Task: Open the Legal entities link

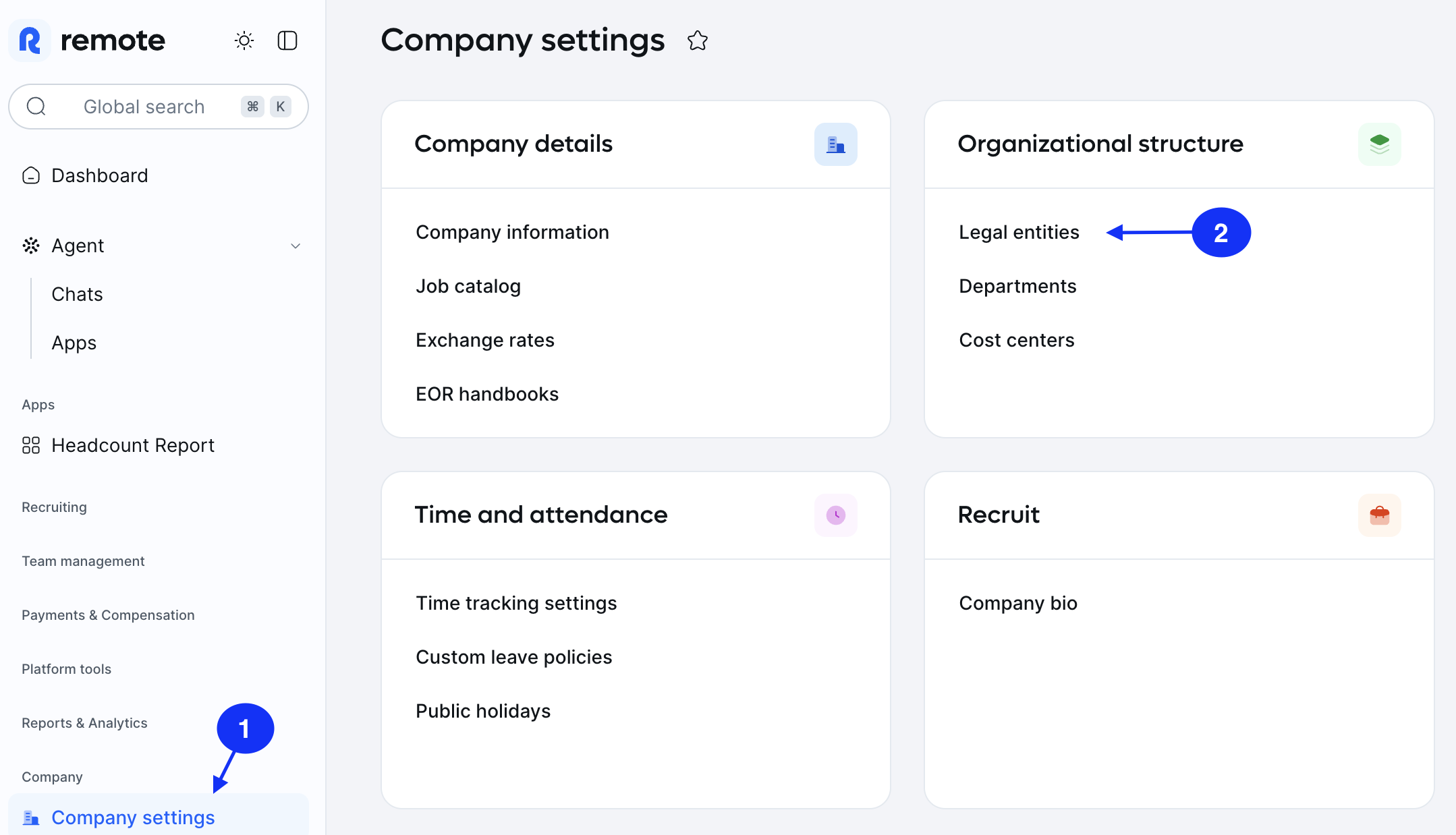Action: [1019, 232]
